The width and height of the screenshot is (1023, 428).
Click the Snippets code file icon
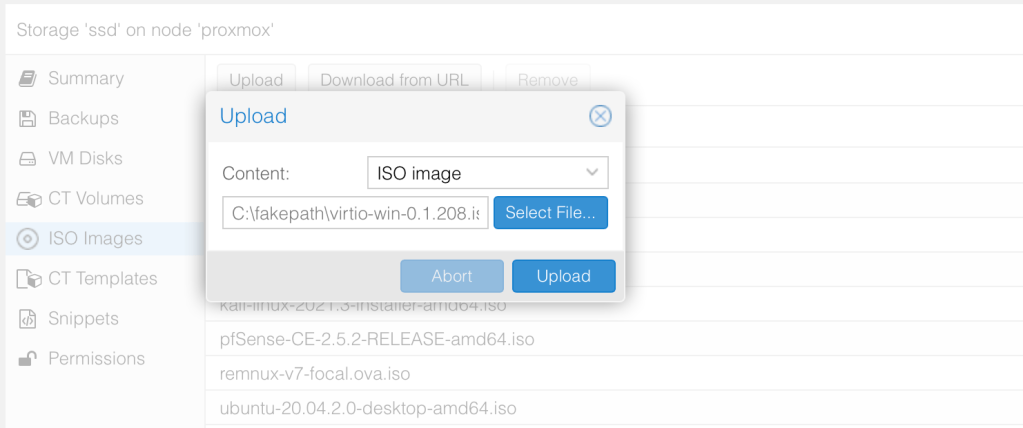pos(28,319)
